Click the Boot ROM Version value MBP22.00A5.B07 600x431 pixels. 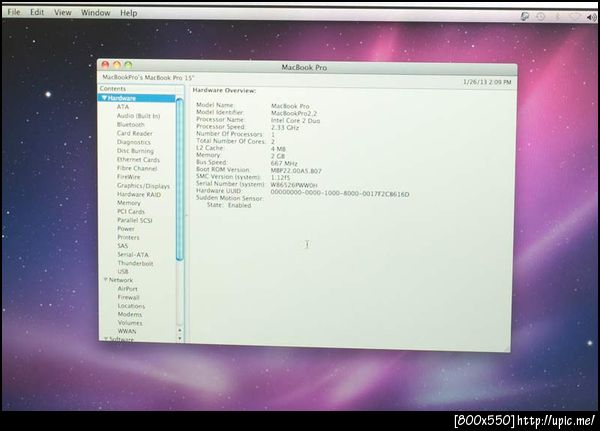(x=296, y=171)
